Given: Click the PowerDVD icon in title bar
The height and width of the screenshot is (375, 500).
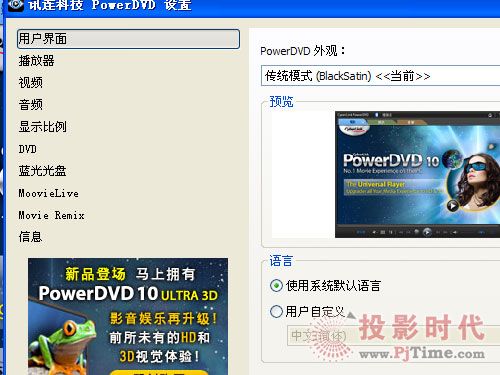Looking at the screenshot, I should pos(16,5).
